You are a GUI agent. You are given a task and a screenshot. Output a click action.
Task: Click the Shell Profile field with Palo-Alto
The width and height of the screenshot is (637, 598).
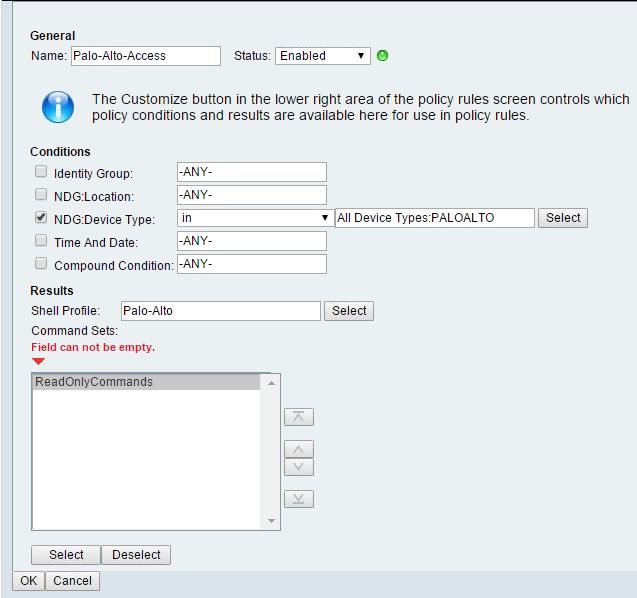(221, 311)
